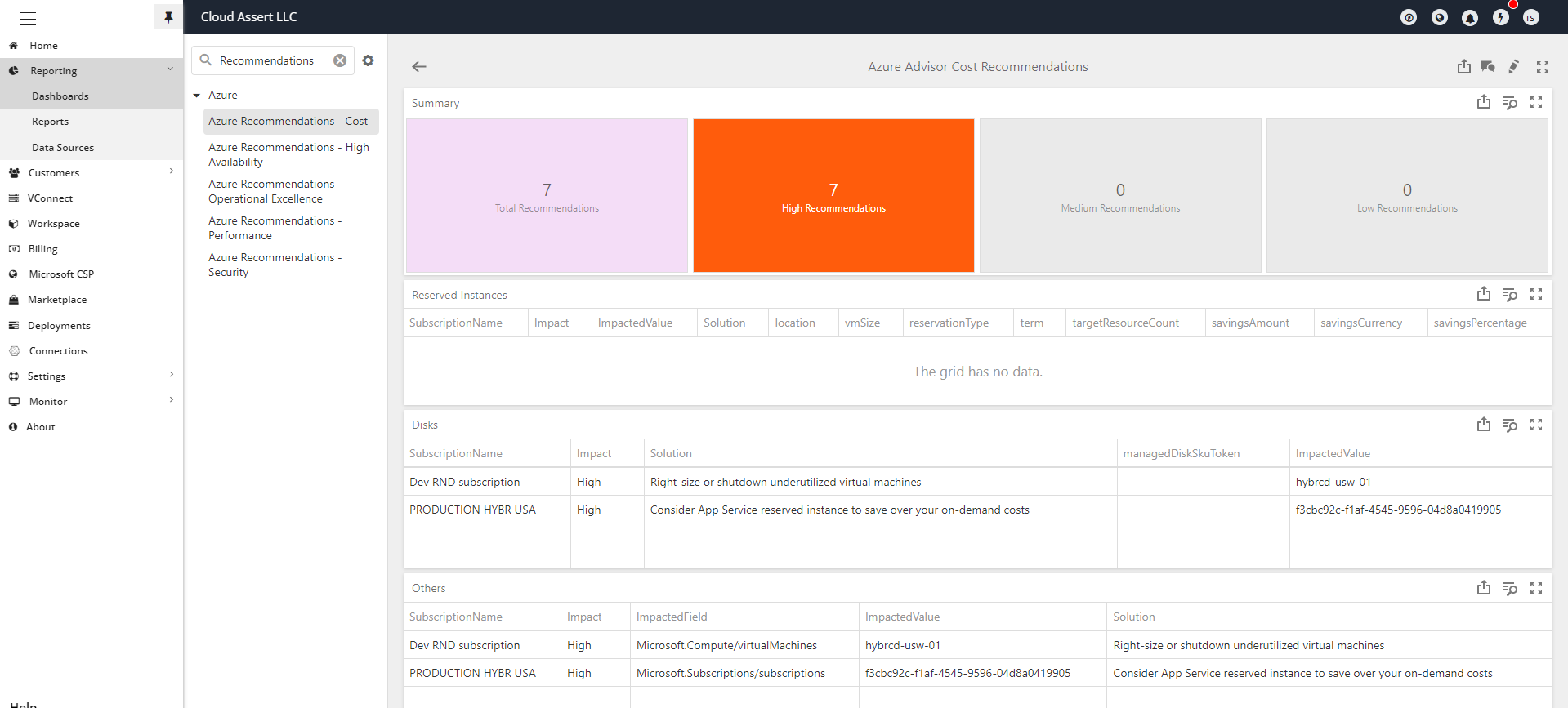This screenshot has height=708, width=1568.
Task: Open filter search in Reserved Instances panel
Action: 1510,295
